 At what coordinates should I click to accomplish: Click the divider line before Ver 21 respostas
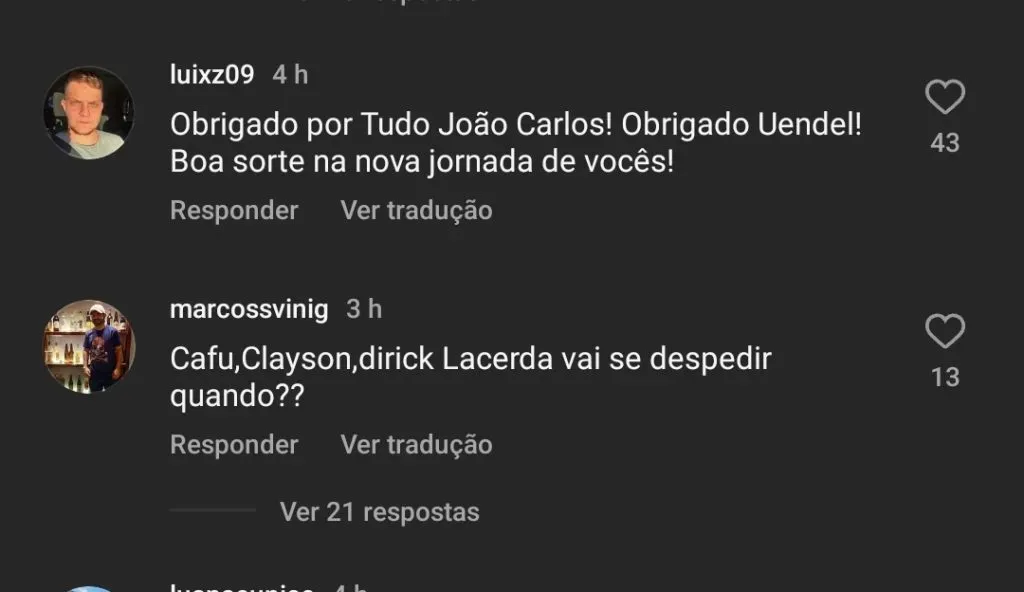coord(213,510)
